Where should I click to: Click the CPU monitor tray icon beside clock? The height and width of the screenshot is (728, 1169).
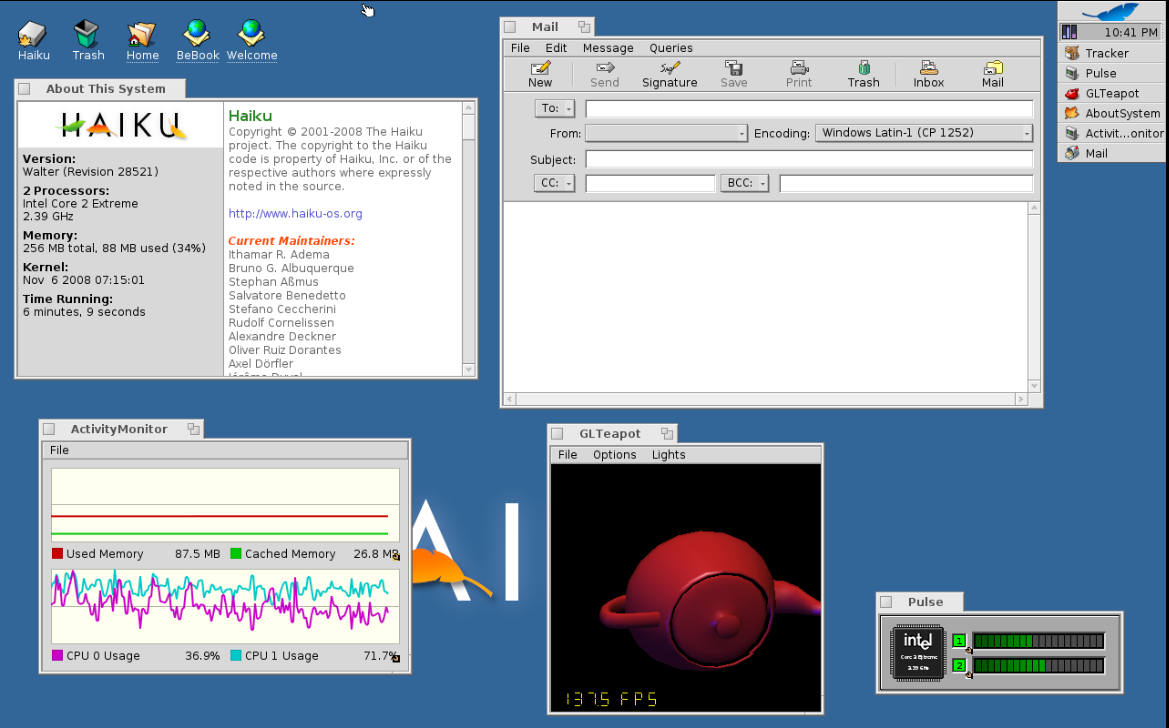[1069, 32]
